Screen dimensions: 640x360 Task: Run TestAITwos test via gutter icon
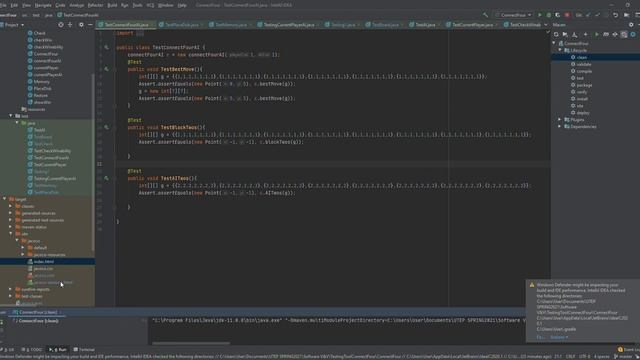[x=107, y=178]
